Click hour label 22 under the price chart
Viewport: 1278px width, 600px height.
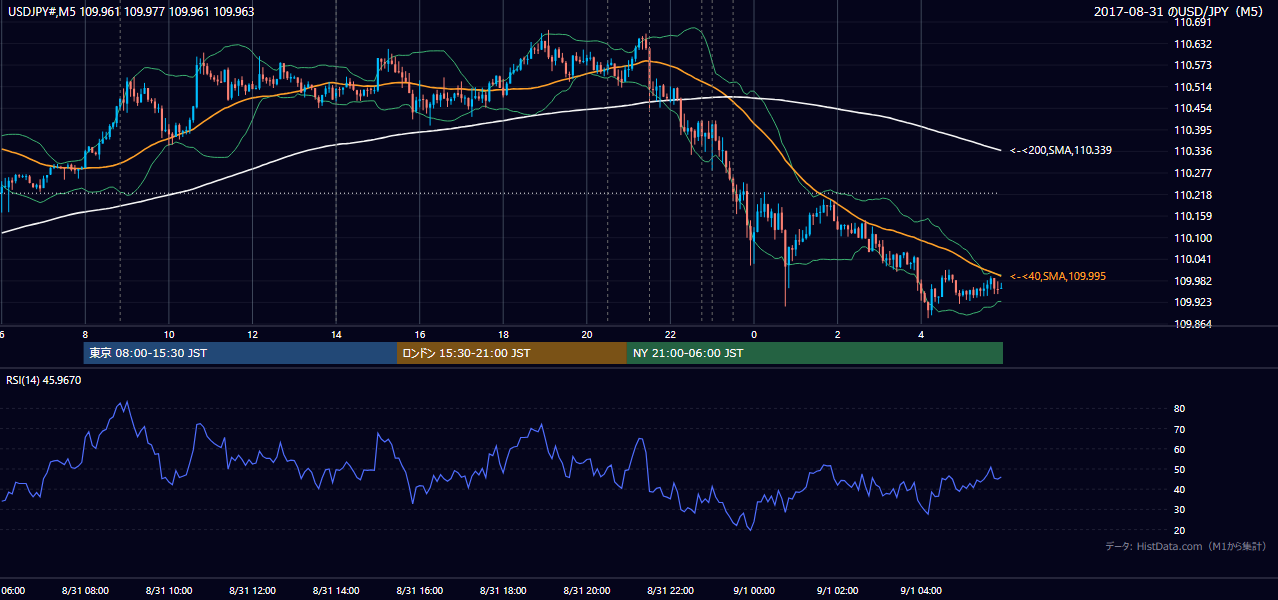(x=670, y=335)
